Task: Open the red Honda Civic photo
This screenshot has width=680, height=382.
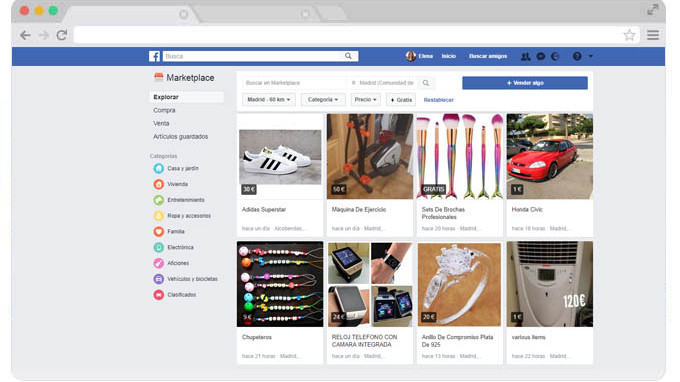Action: (549, 156)
